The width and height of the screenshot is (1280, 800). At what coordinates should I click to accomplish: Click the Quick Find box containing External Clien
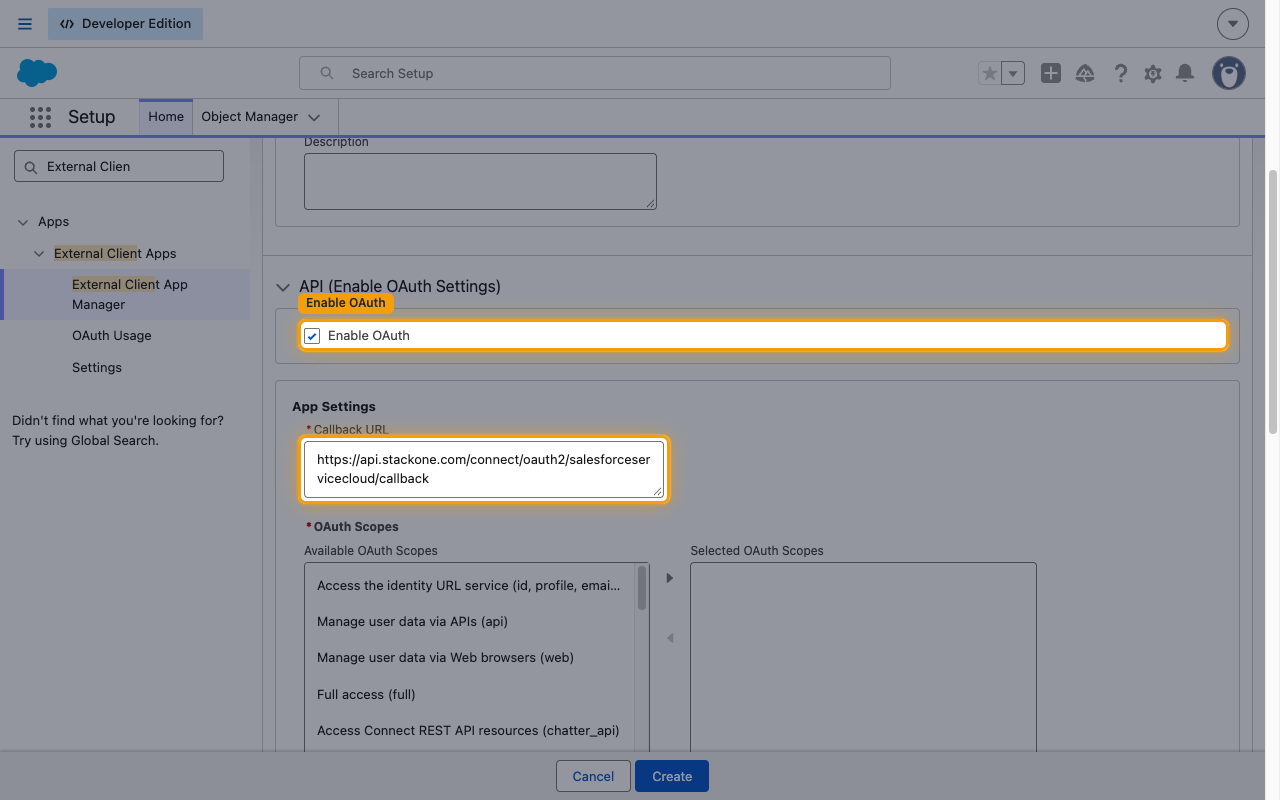pyautogui.click(x=119, y=166)
